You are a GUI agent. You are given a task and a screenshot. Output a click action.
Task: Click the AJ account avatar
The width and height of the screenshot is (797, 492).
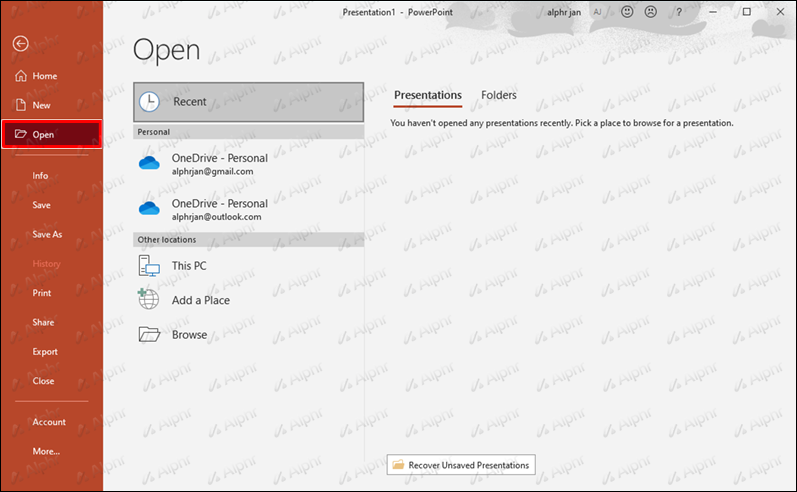click(x=597, y=12)
